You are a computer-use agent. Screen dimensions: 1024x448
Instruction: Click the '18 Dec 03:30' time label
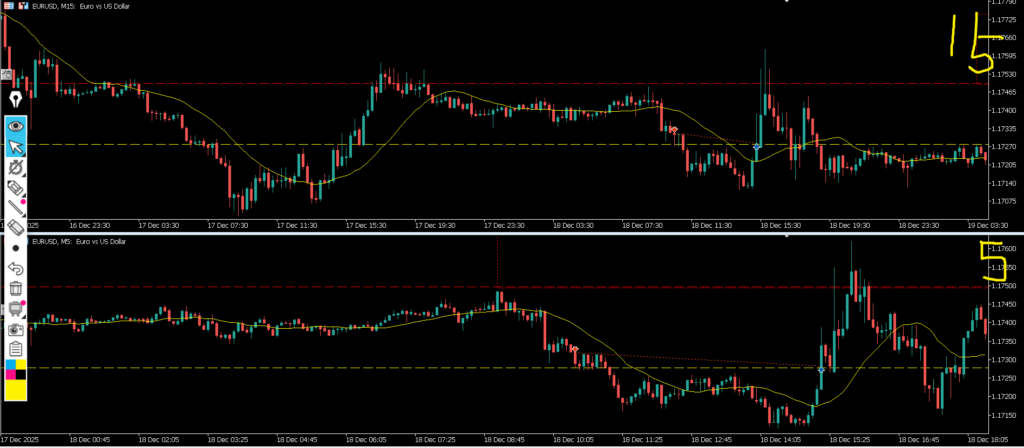pyautogui.click(x=573, y=225)
